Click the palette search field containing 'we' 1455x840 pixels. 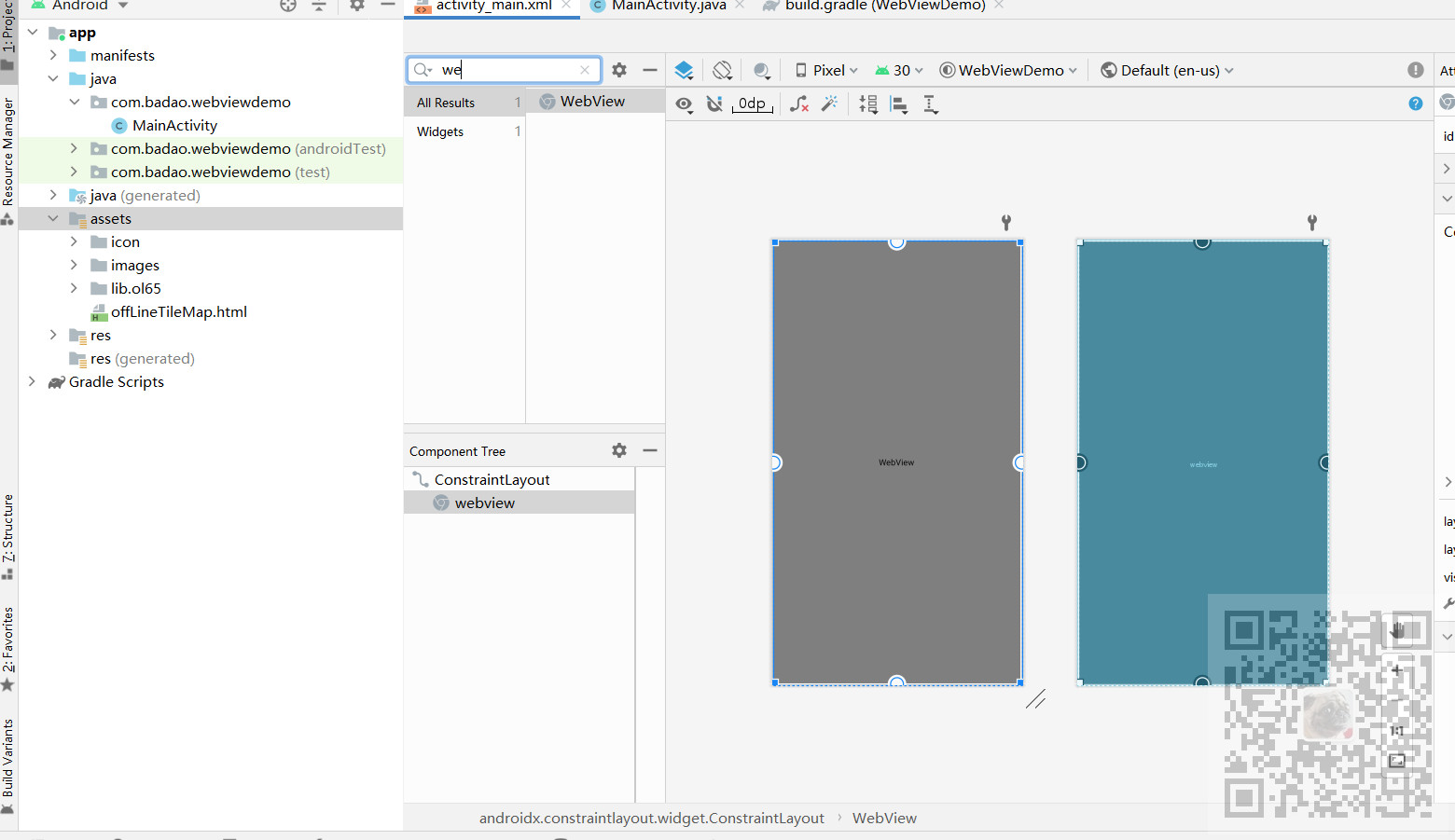pos(505,70)
